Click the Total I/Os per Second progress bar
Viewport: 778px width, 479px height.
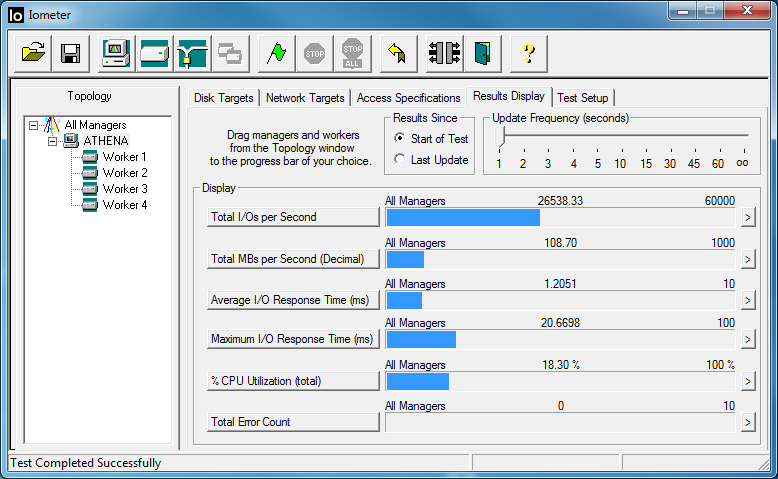(561, 217)
